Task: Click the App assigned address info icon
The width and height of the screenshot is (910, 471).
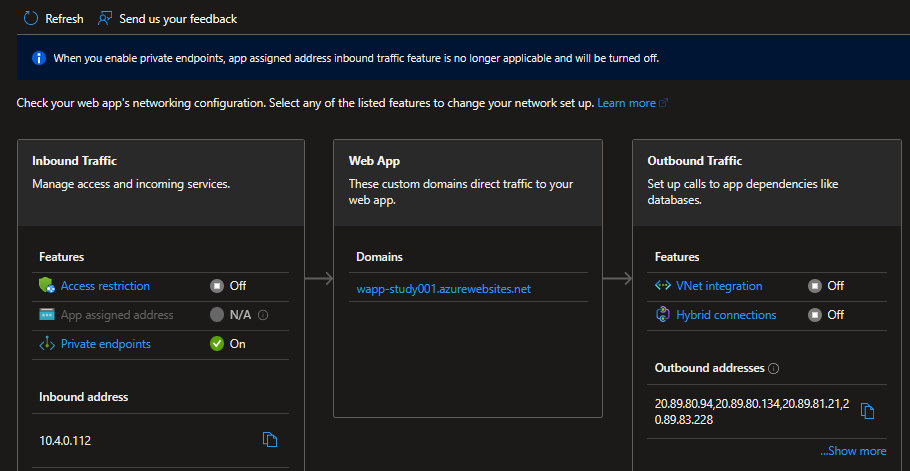Action: 263,315
